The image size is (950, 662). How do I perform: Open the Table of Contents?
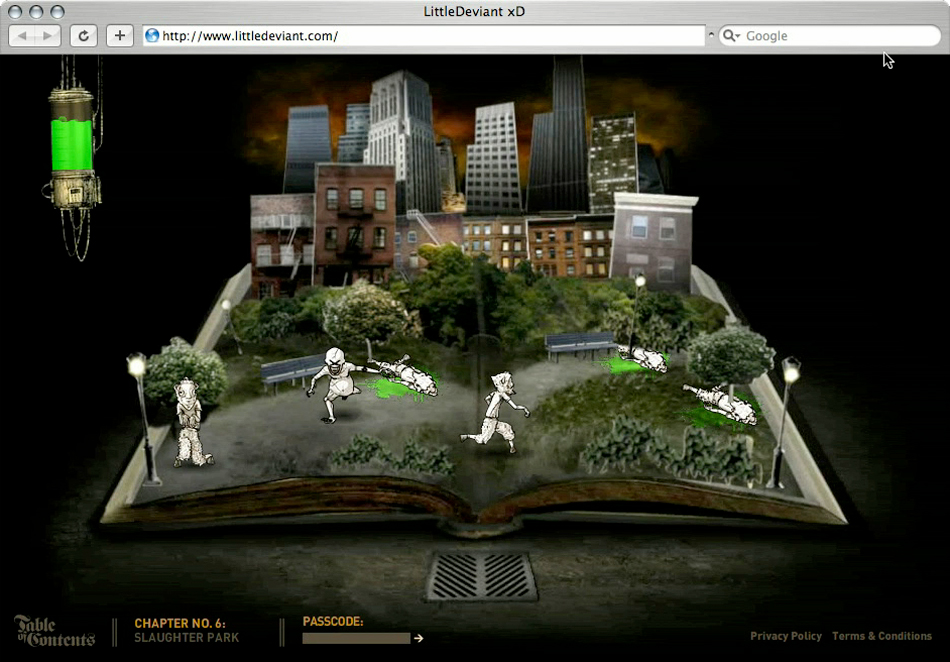coord(54,631)
